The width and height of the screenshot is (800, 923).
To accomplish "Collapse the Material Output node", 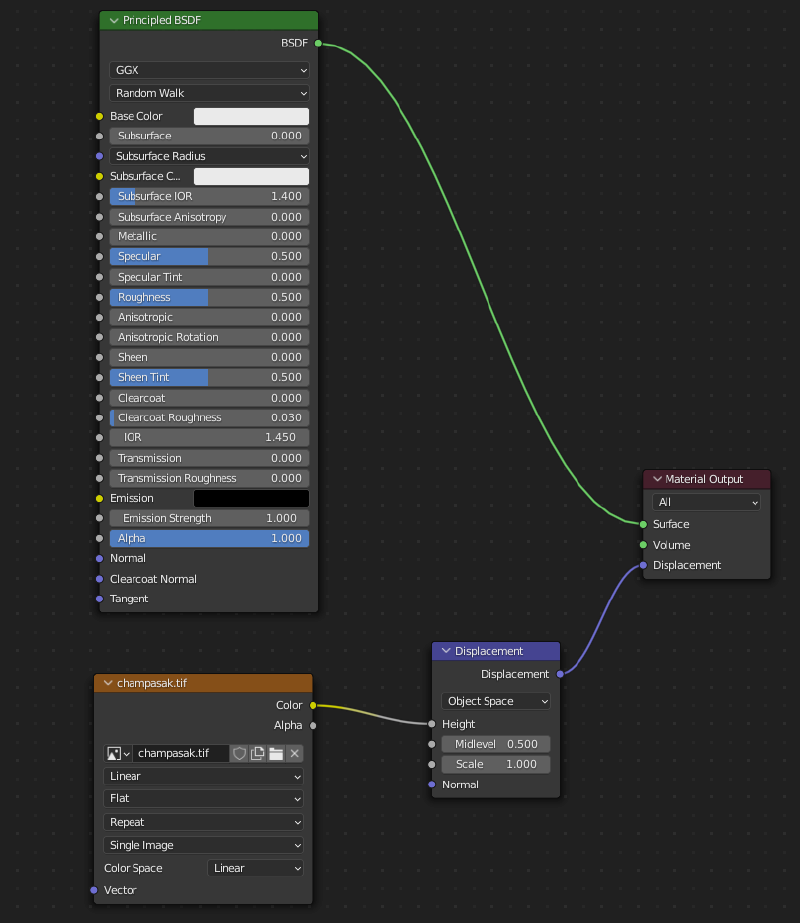I will (657, 479).
